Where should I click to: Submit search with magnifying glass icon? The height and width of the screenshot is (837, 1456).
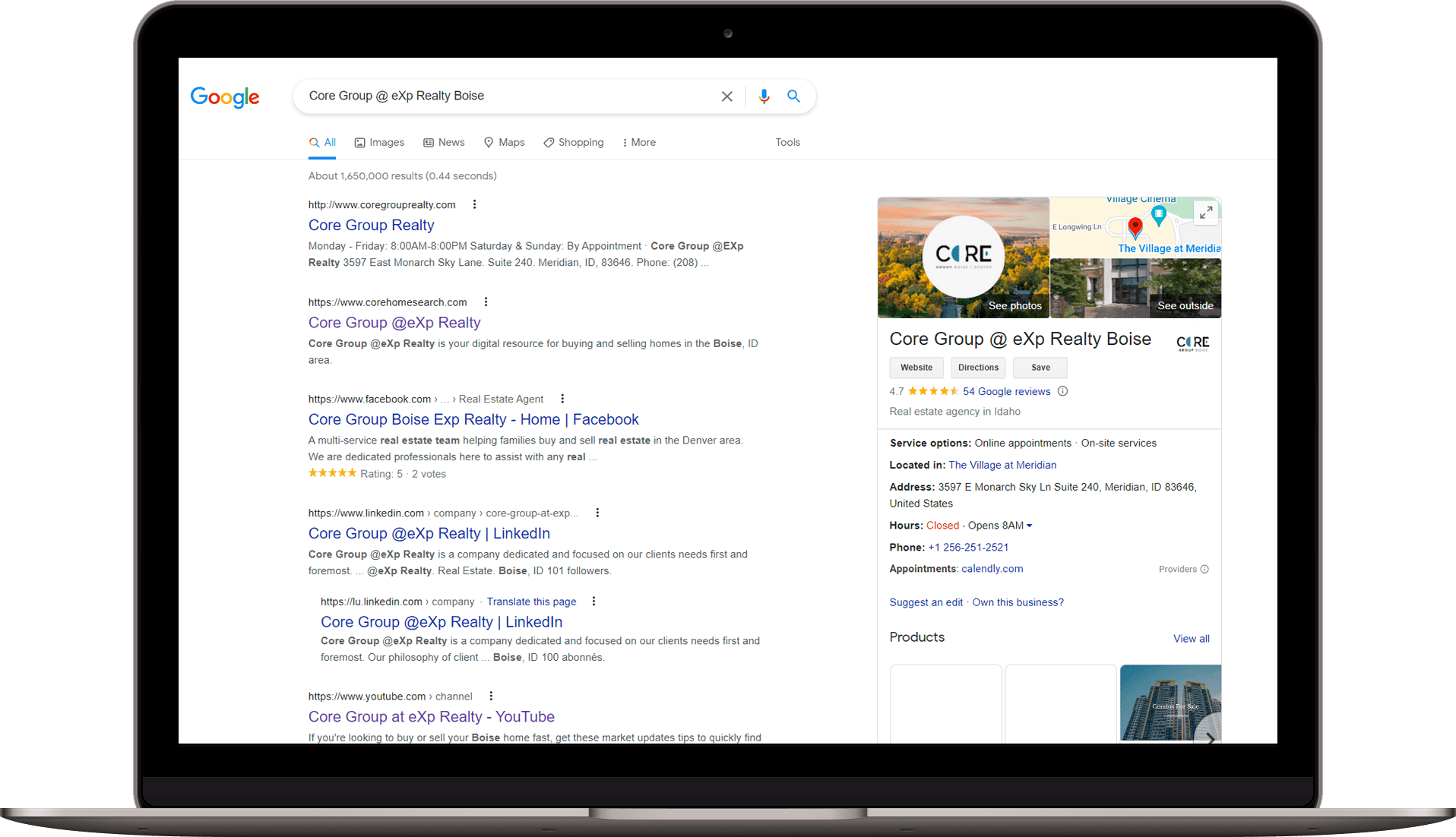pos(793,96)
